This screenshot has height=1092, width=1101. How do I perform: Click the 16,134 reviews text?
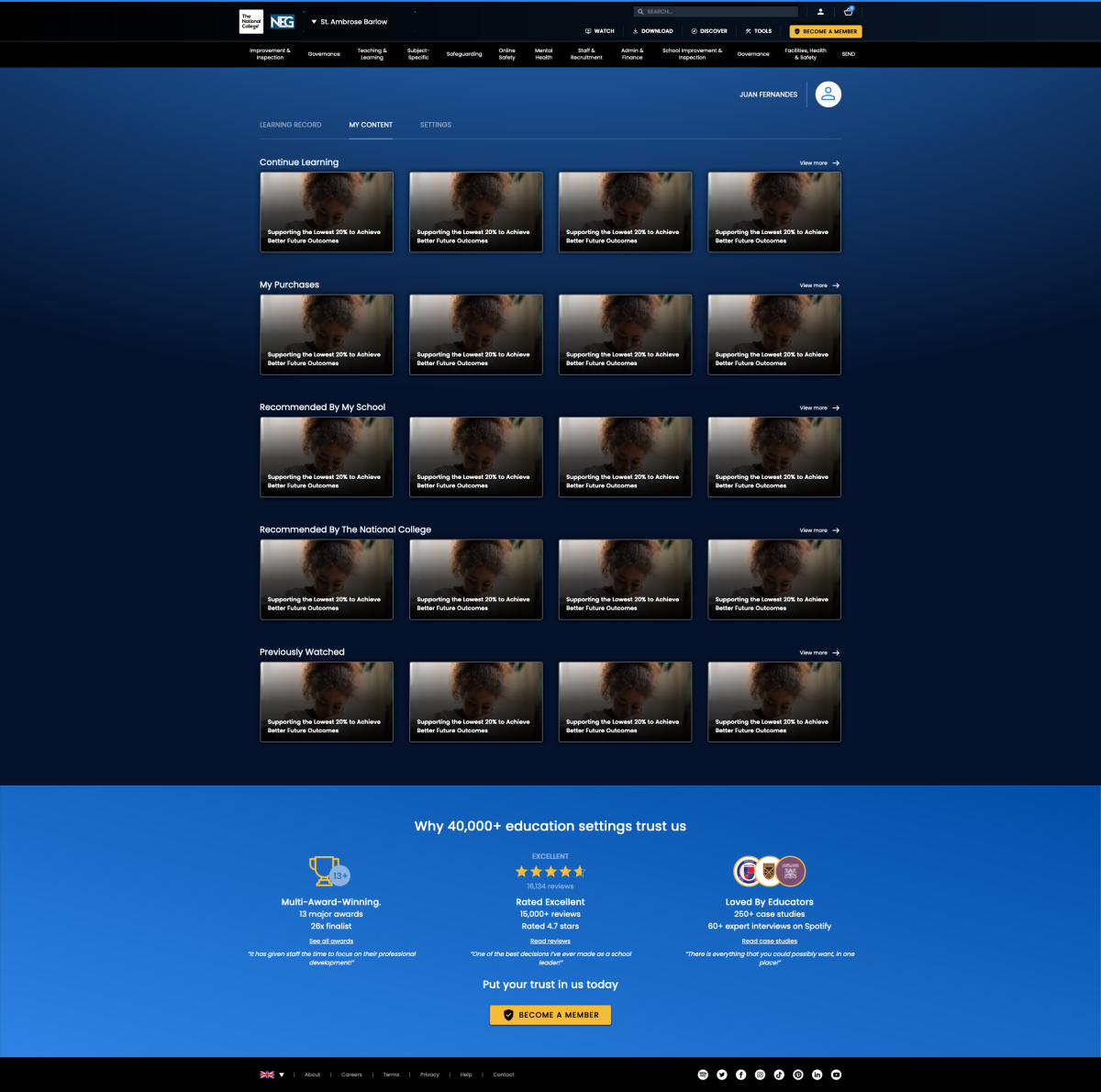[550, 886]
